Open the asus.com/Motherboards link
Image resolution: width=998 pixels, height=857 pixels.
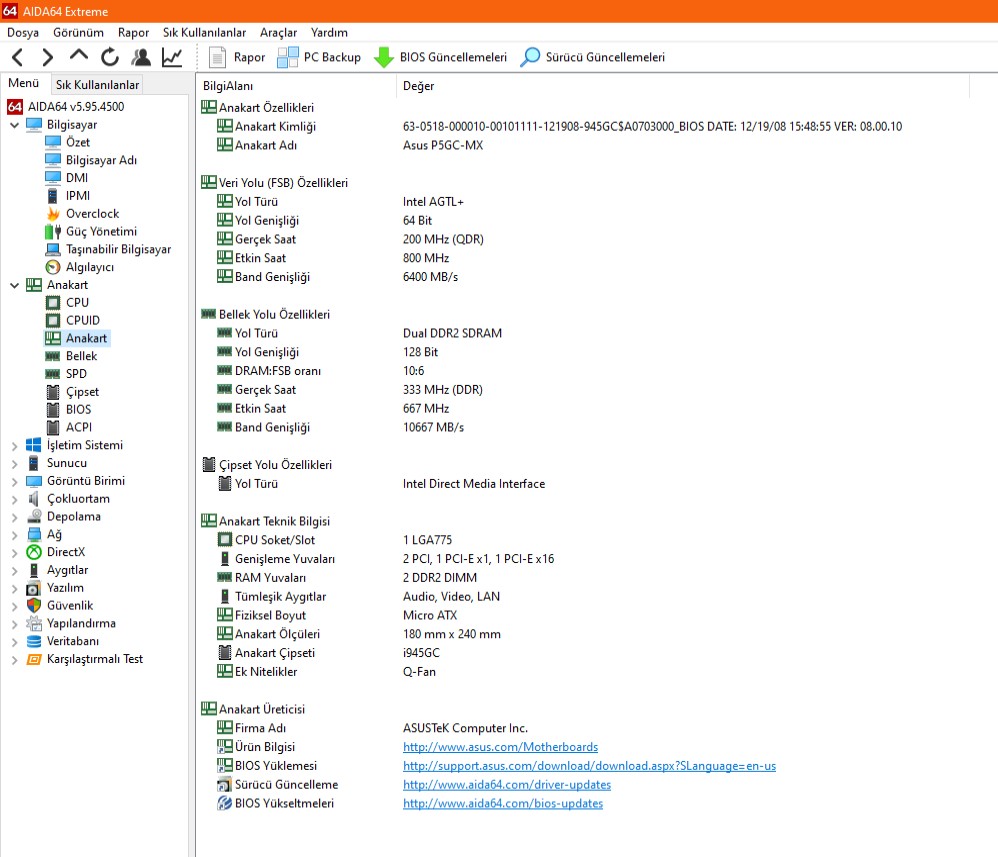click(x=500, y=747)
